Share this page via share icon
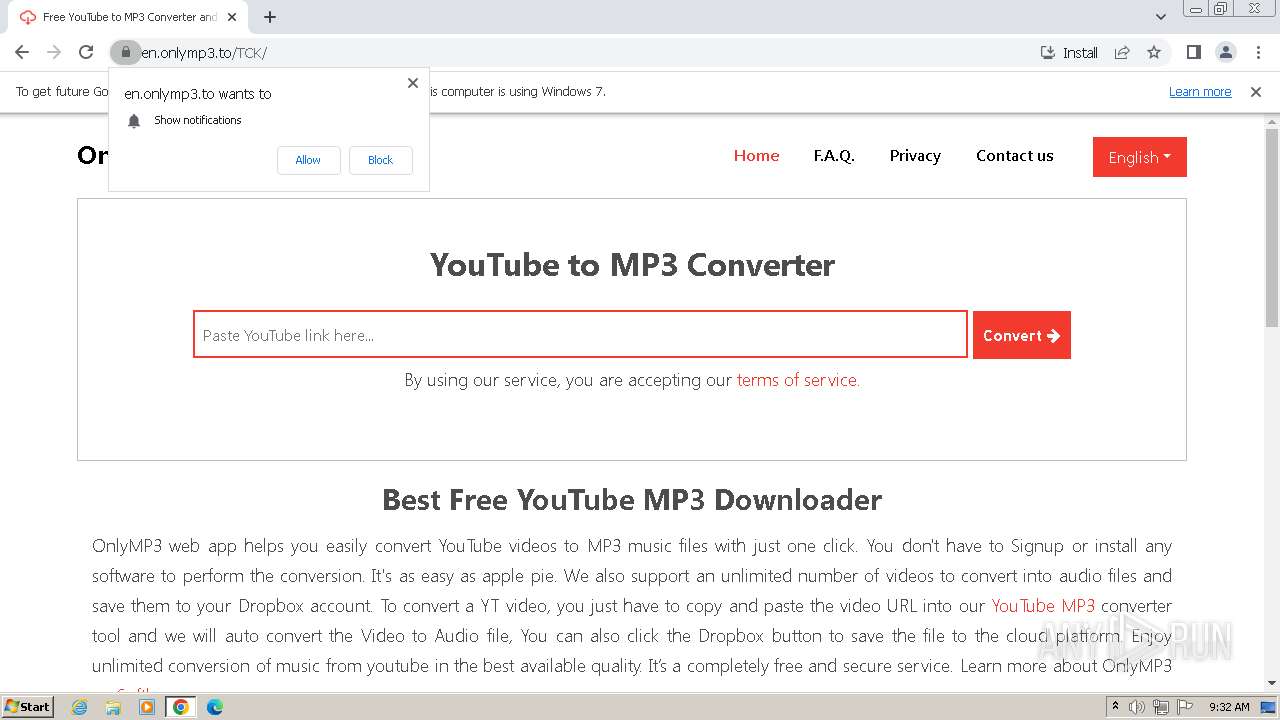This screenshot has height=720, width=1280. tap(1122, 52)
